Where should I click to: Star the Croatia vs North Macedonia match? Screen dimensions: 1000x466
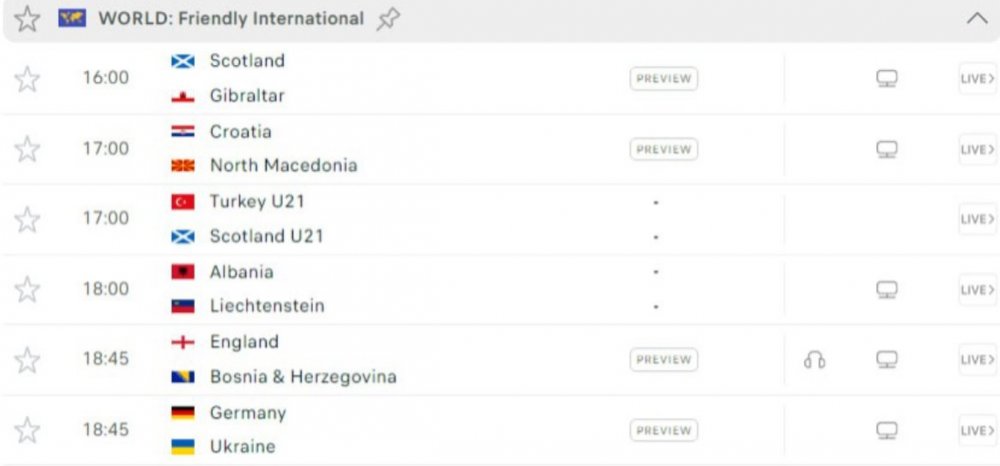click(x=27, y=149)
